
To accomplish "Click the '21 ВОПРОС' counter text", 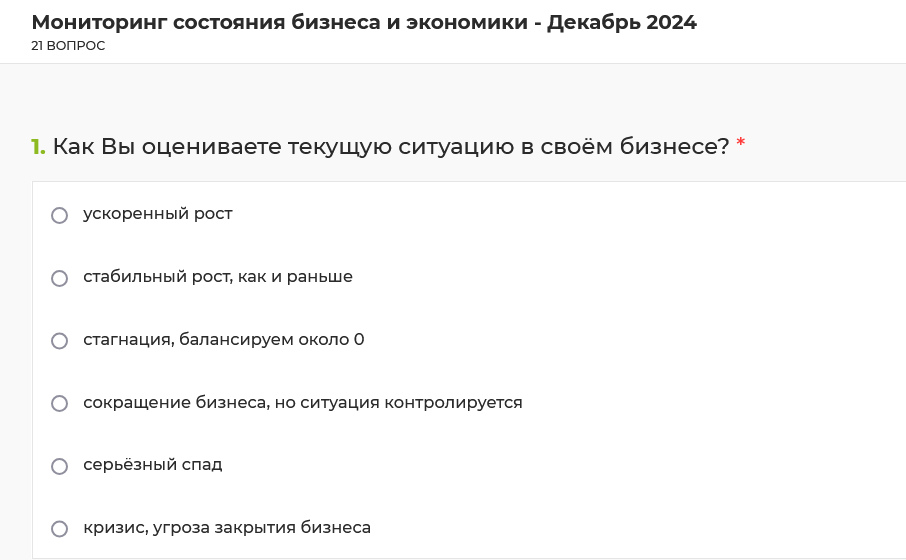I will (68, 46).
